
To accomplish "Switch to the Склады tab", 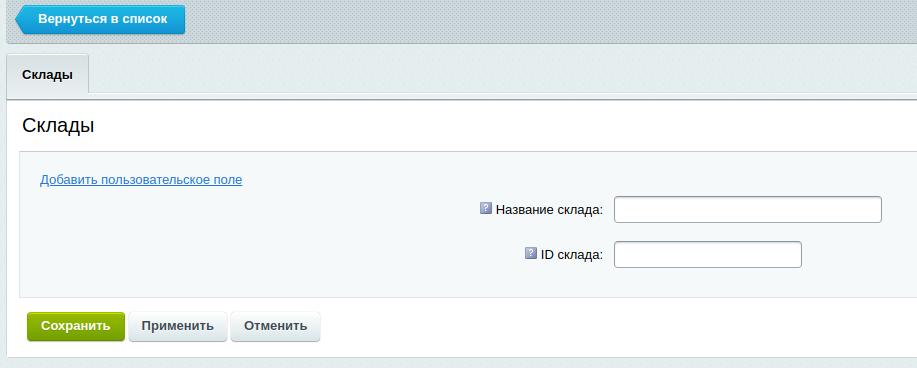I will pos(47,74).
